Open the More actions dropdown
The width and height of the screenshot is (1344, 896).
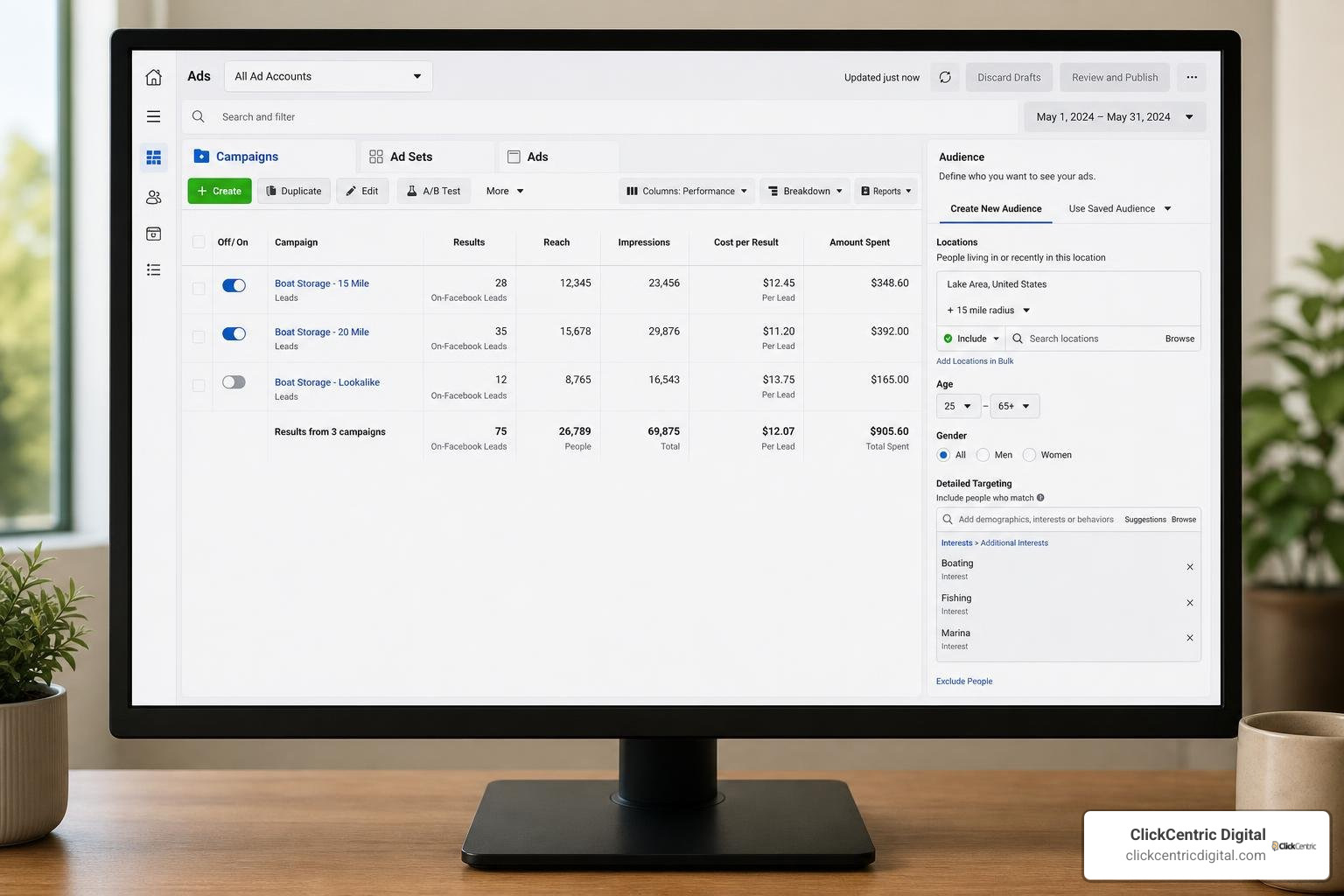click(505, 191)
